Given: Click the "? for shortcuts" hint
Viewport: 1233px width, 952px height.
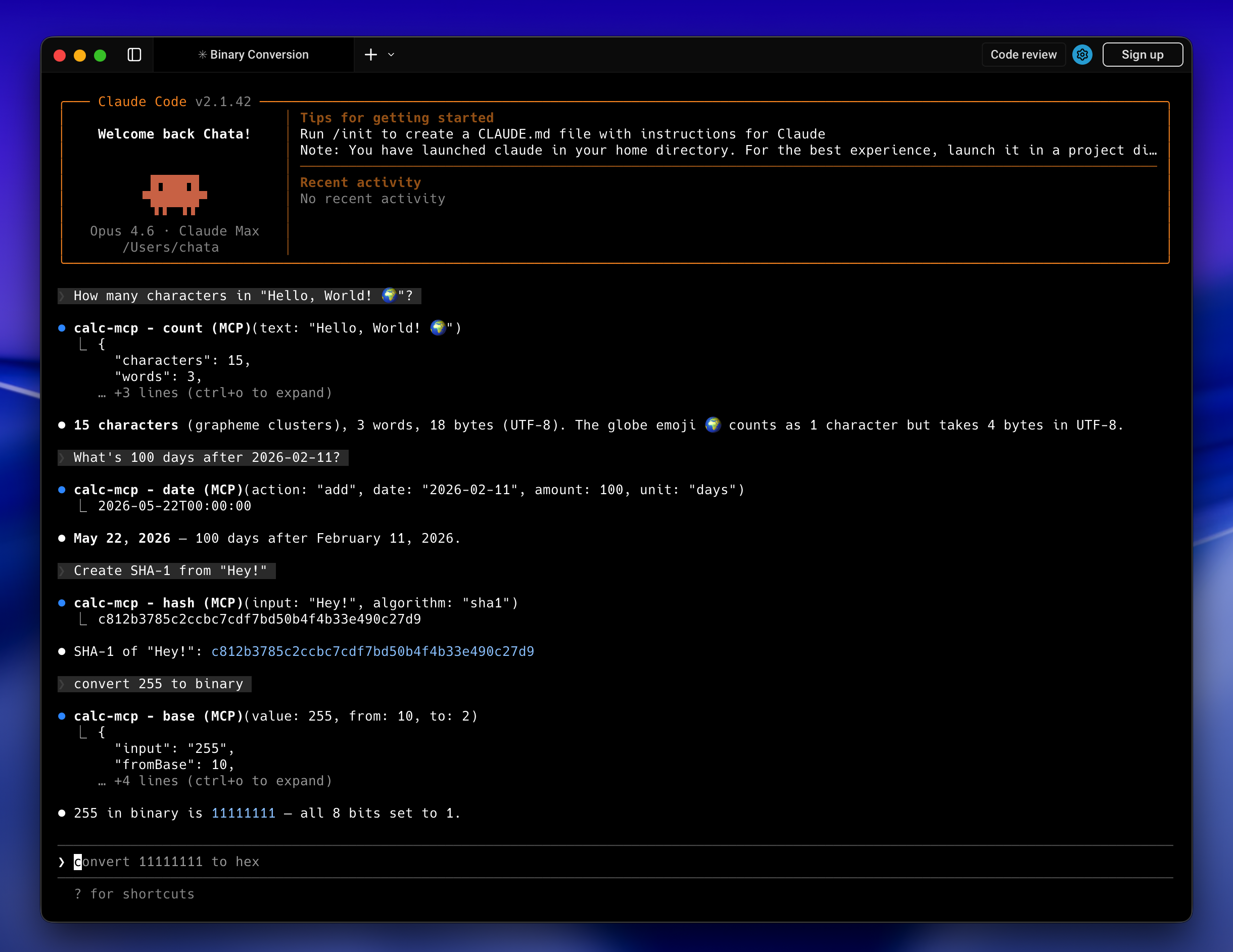Looking at the screenshot, I should [134, 894].
